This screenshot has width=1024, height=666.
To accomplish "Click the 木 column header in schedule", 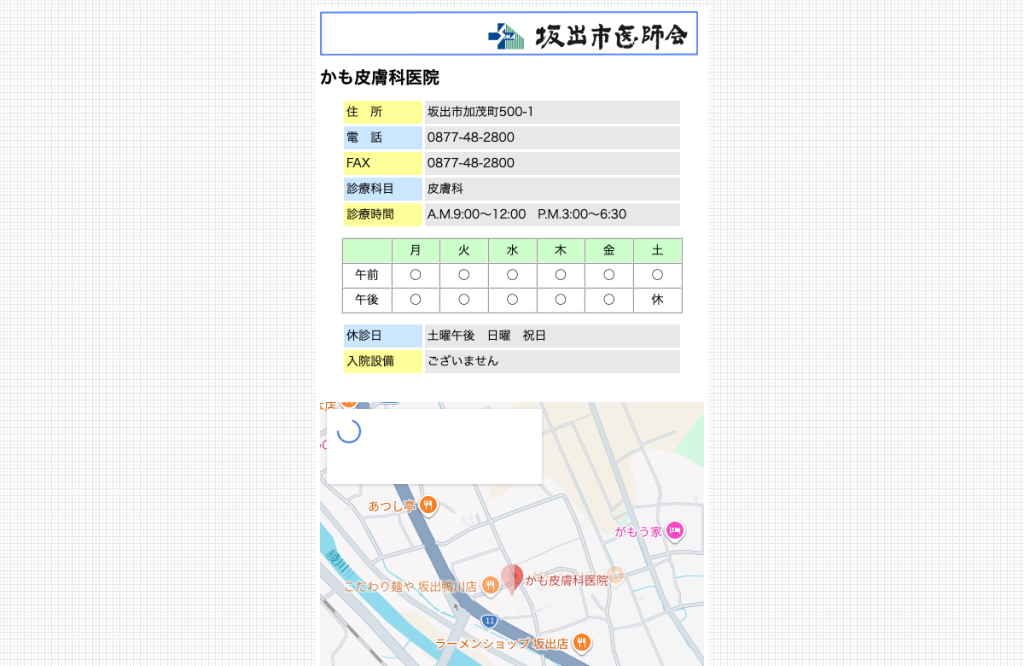I will [561, 251].
